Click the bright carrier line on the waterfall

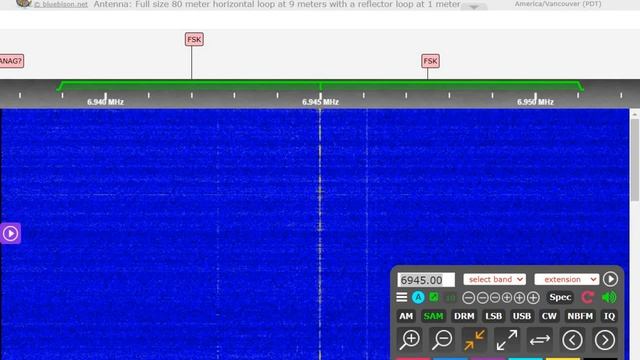coord(320,233)
